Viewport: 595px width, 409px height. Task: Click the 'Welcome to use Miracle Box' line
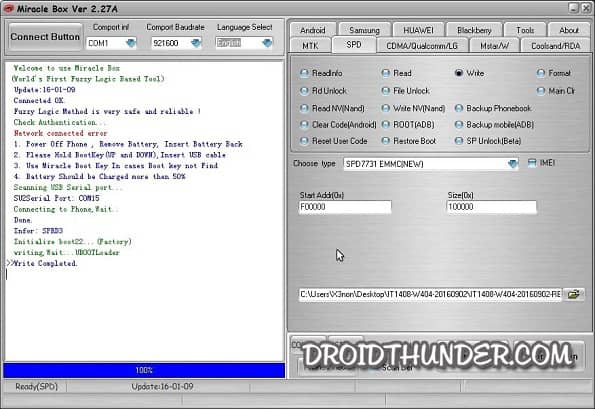pyautogui.click(x=66, y=68)
